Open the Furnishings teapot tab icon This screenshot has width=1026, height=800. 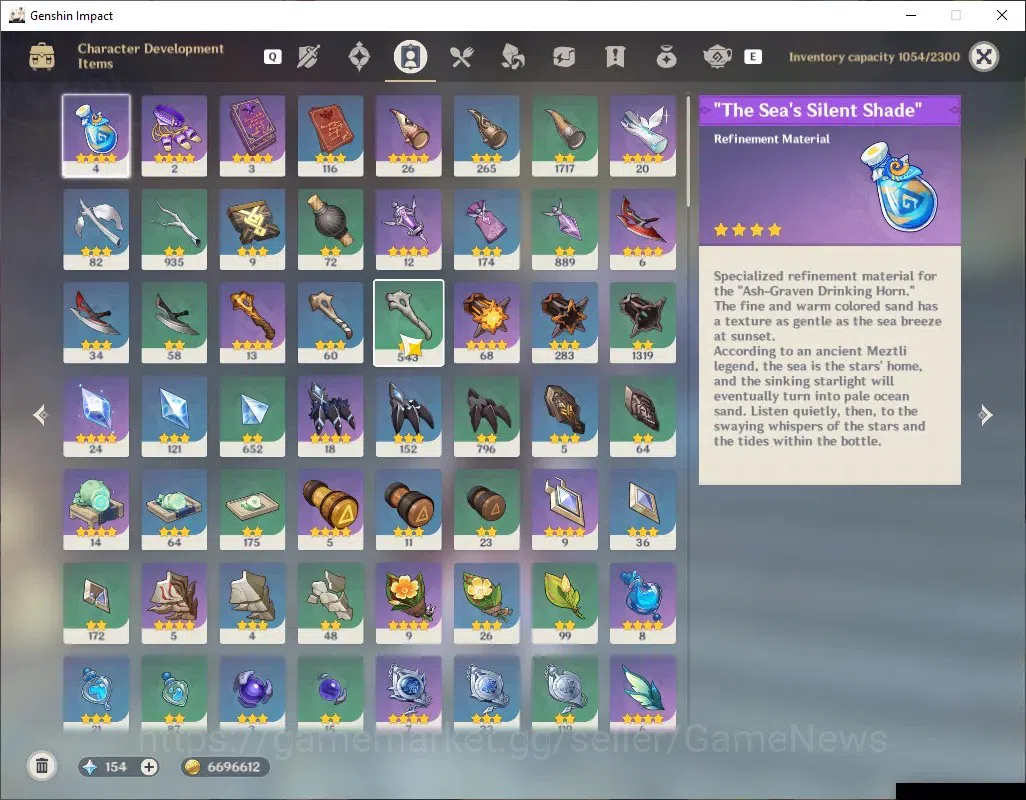click(717, 57)
